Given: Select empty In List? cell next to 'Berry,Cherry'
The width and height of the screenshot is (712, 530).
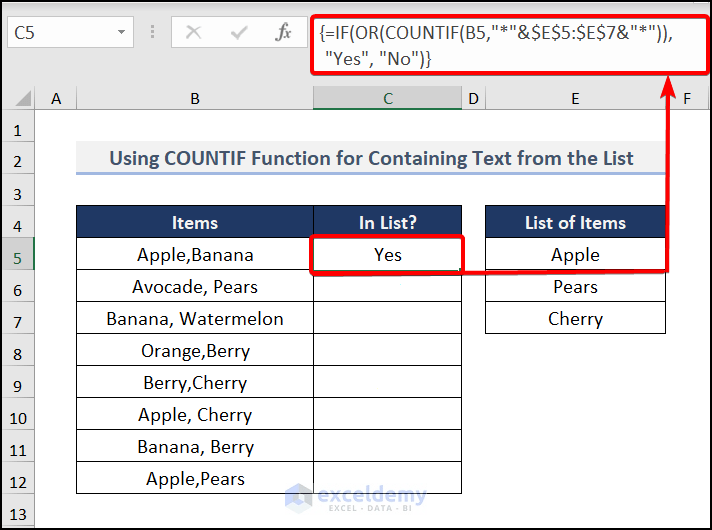Looking at the screenshot, I should point(387,382).
